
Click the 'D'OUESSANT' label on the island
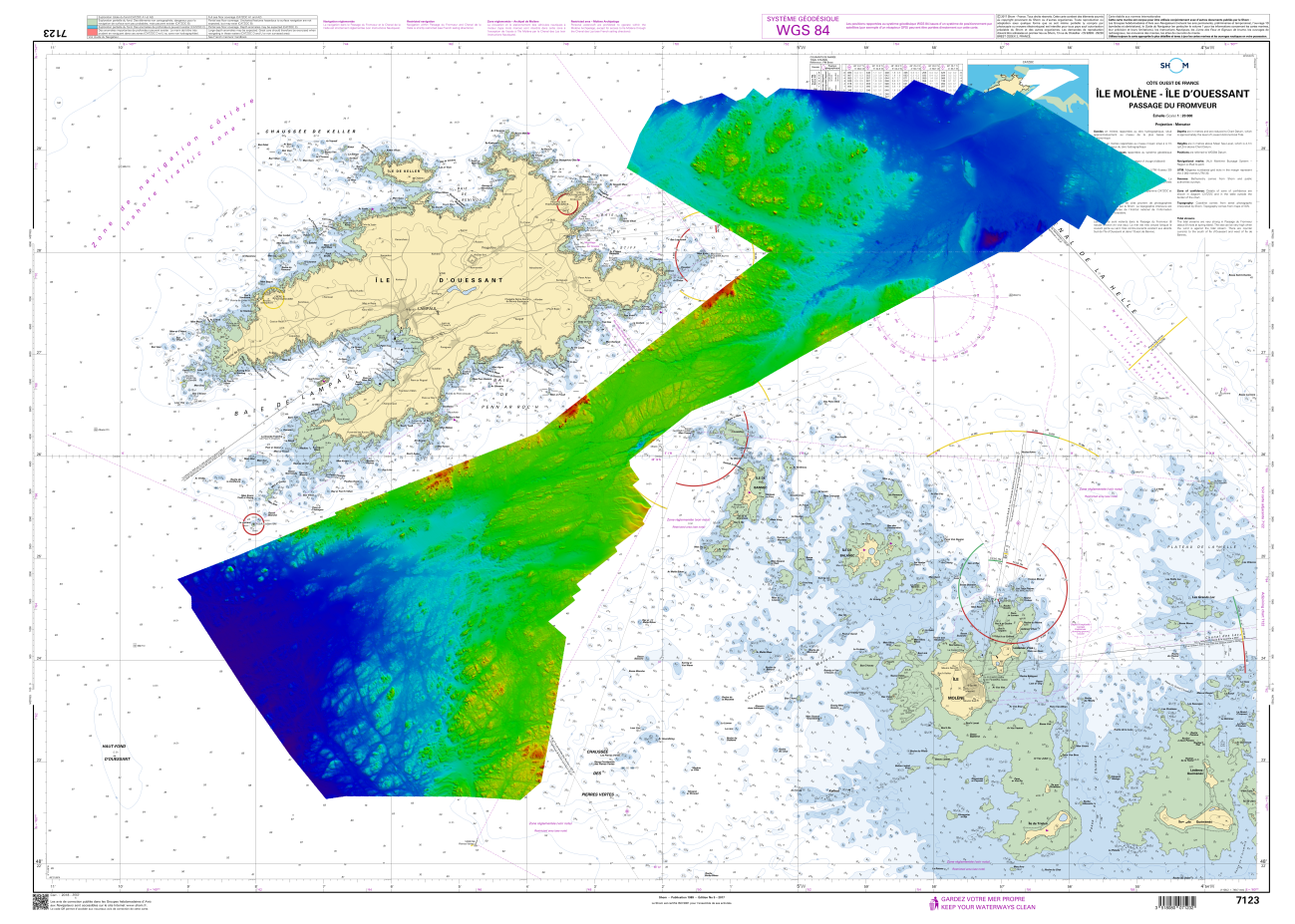[471, 281]
